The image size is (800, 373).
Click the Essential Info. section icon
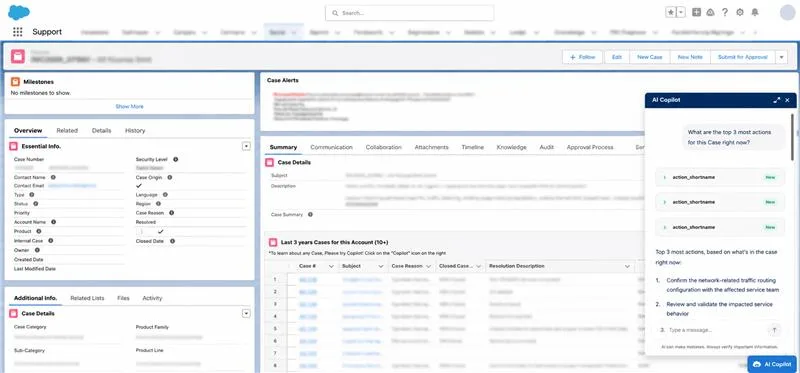tap(13, 146)
